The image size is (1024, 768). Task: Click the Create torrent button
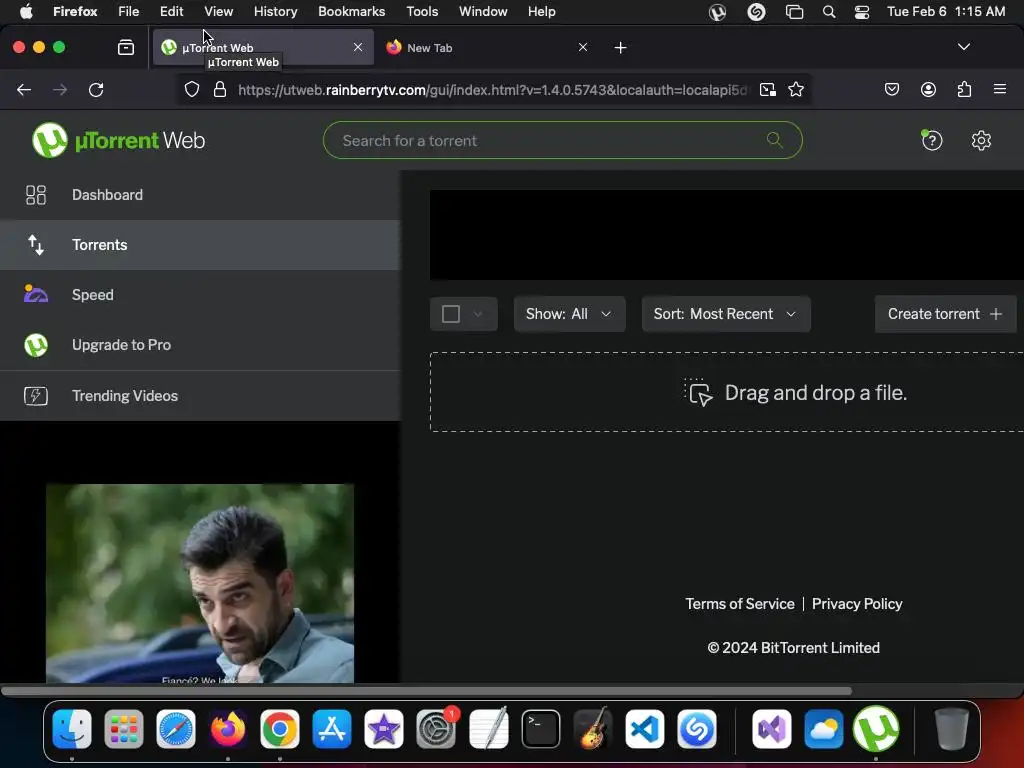pyautogui.click(x=945, y=314)
